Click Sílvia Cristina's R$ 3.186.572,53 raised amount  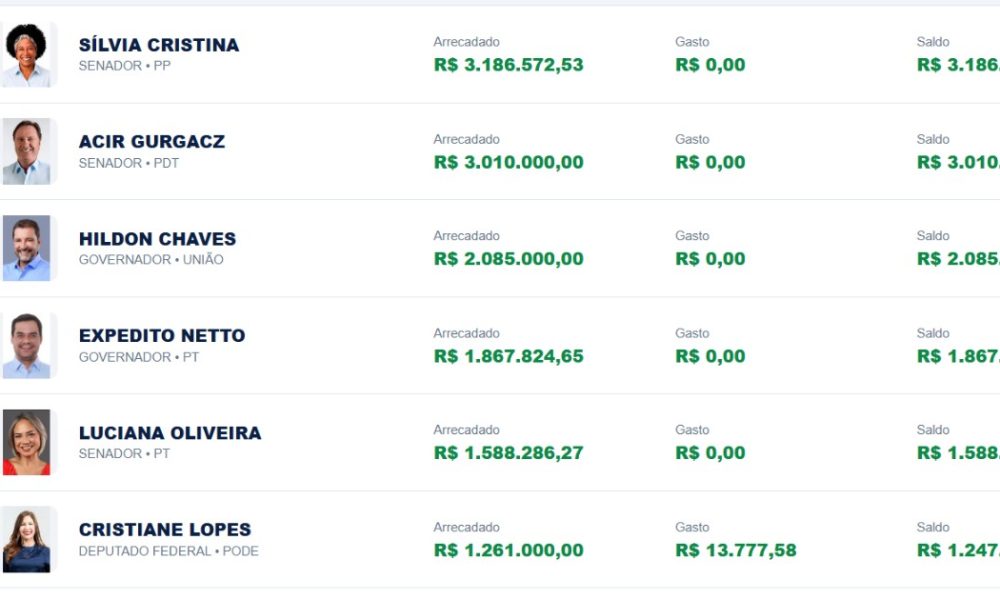coord(508,65)
